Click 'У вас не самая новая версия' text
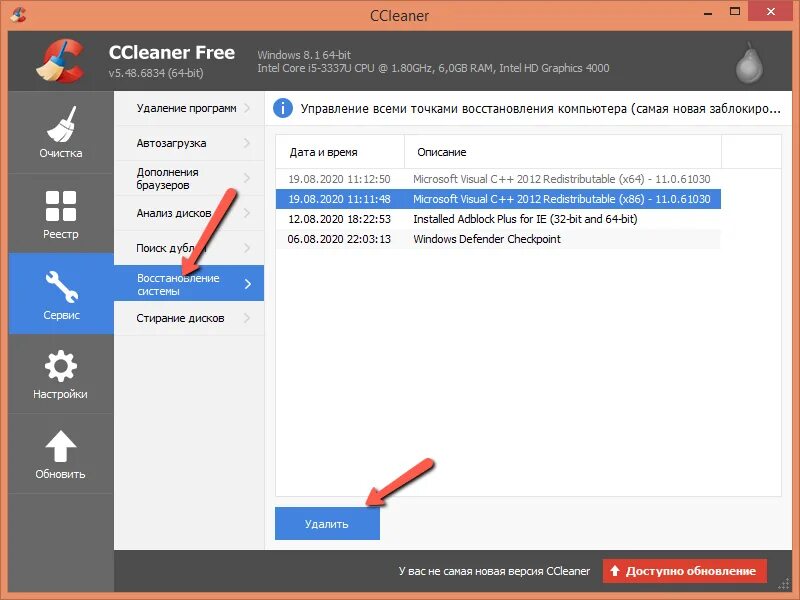Screen dimensions: 800x600 (x=494, y=571)
